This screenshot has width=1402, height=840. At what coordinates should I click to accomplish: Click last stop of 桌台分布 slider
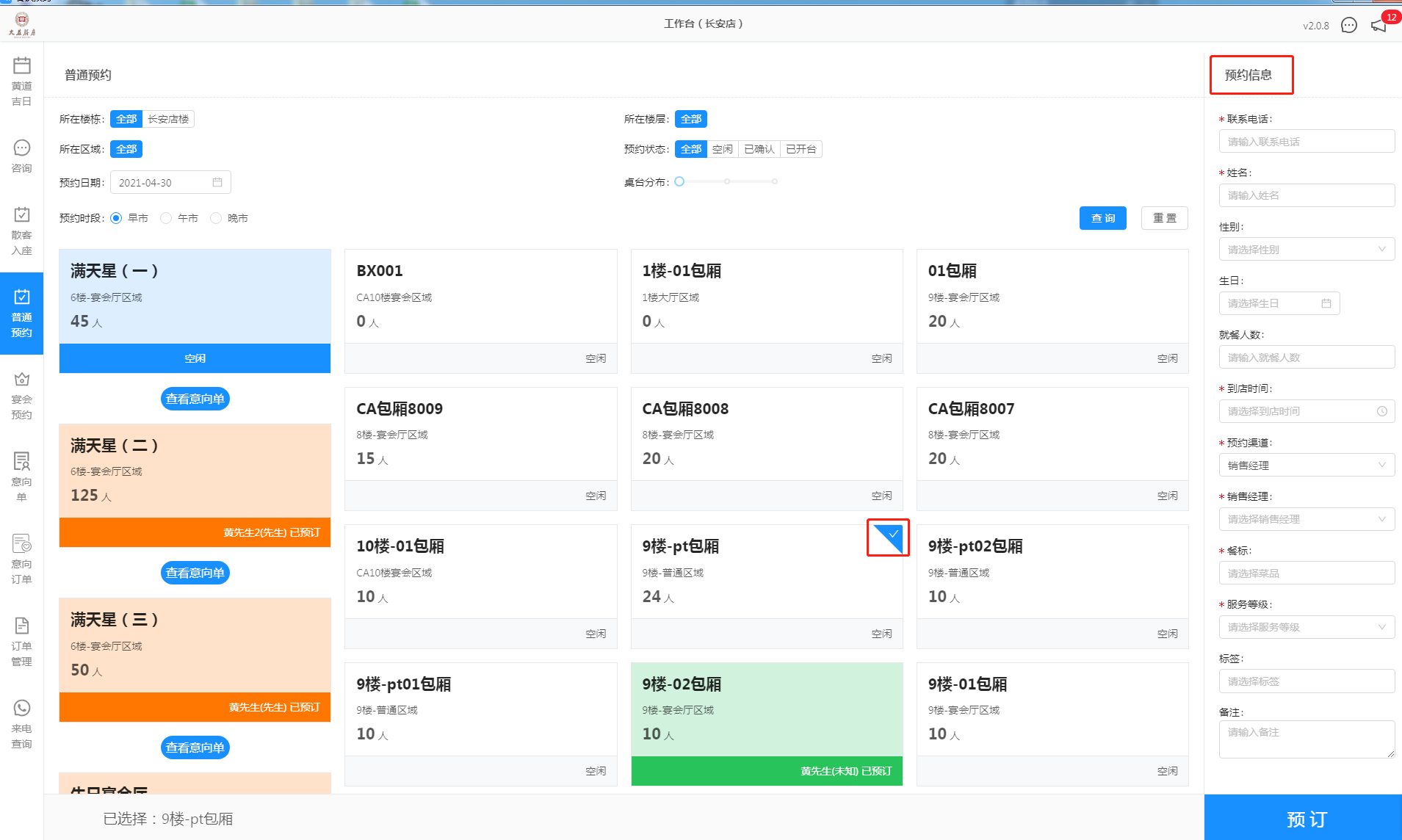click(775, 181)
